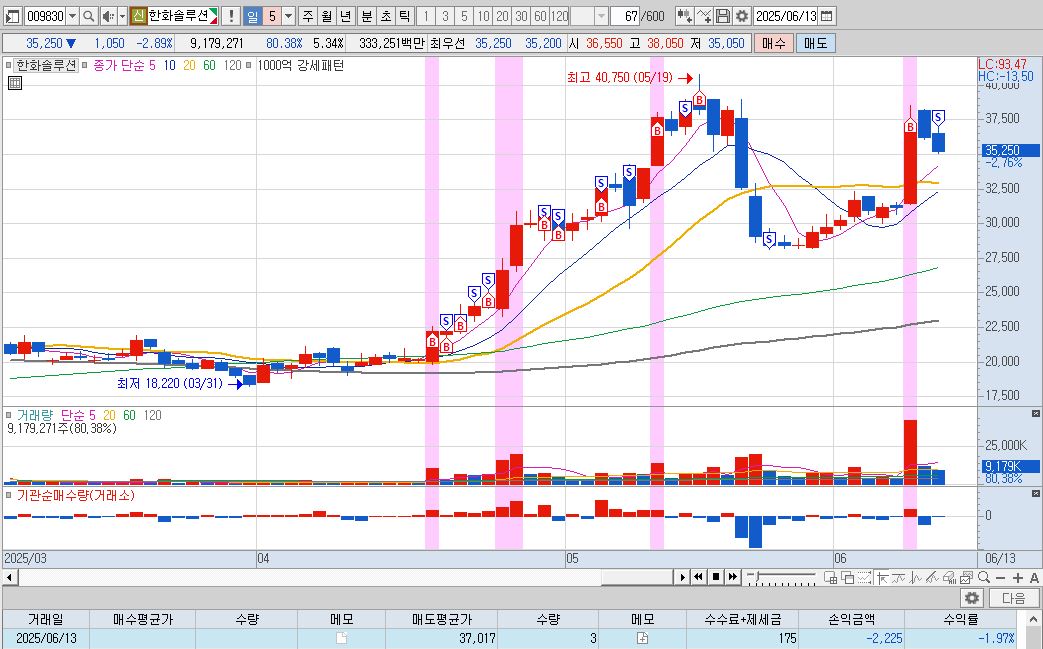The width and height of the screenshot is (1043, 649).
Task: Adjust the chart zoom tick slider
Action: coord(781,576)
